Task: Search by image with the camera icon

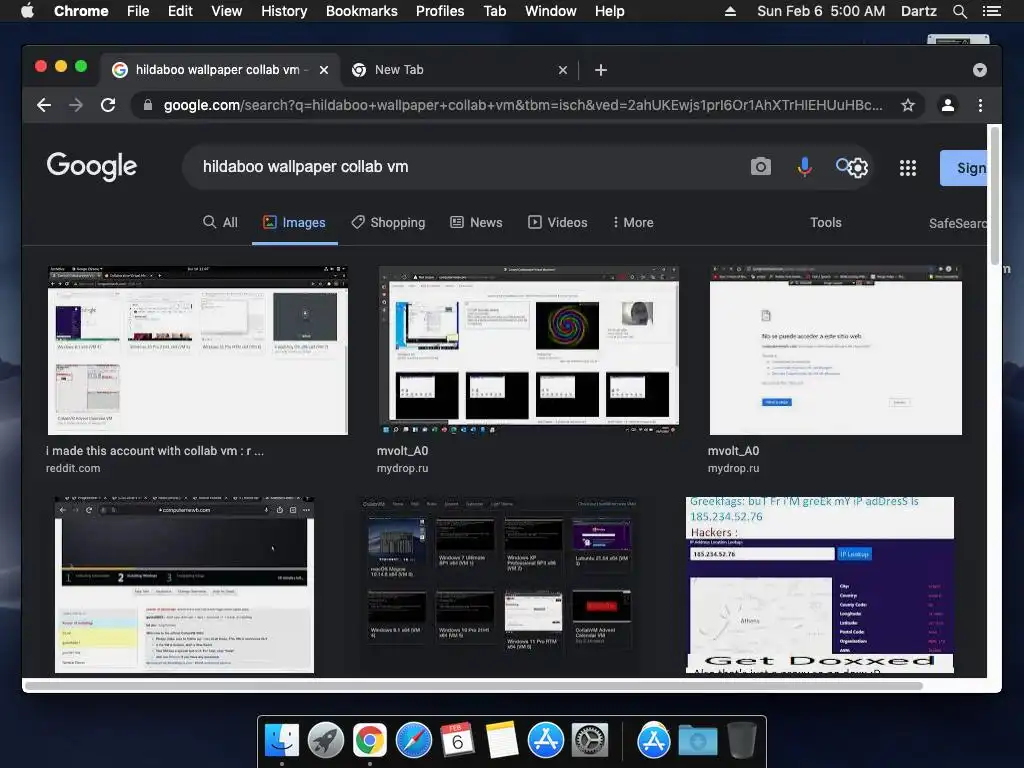Action: [x=761, y=167]
